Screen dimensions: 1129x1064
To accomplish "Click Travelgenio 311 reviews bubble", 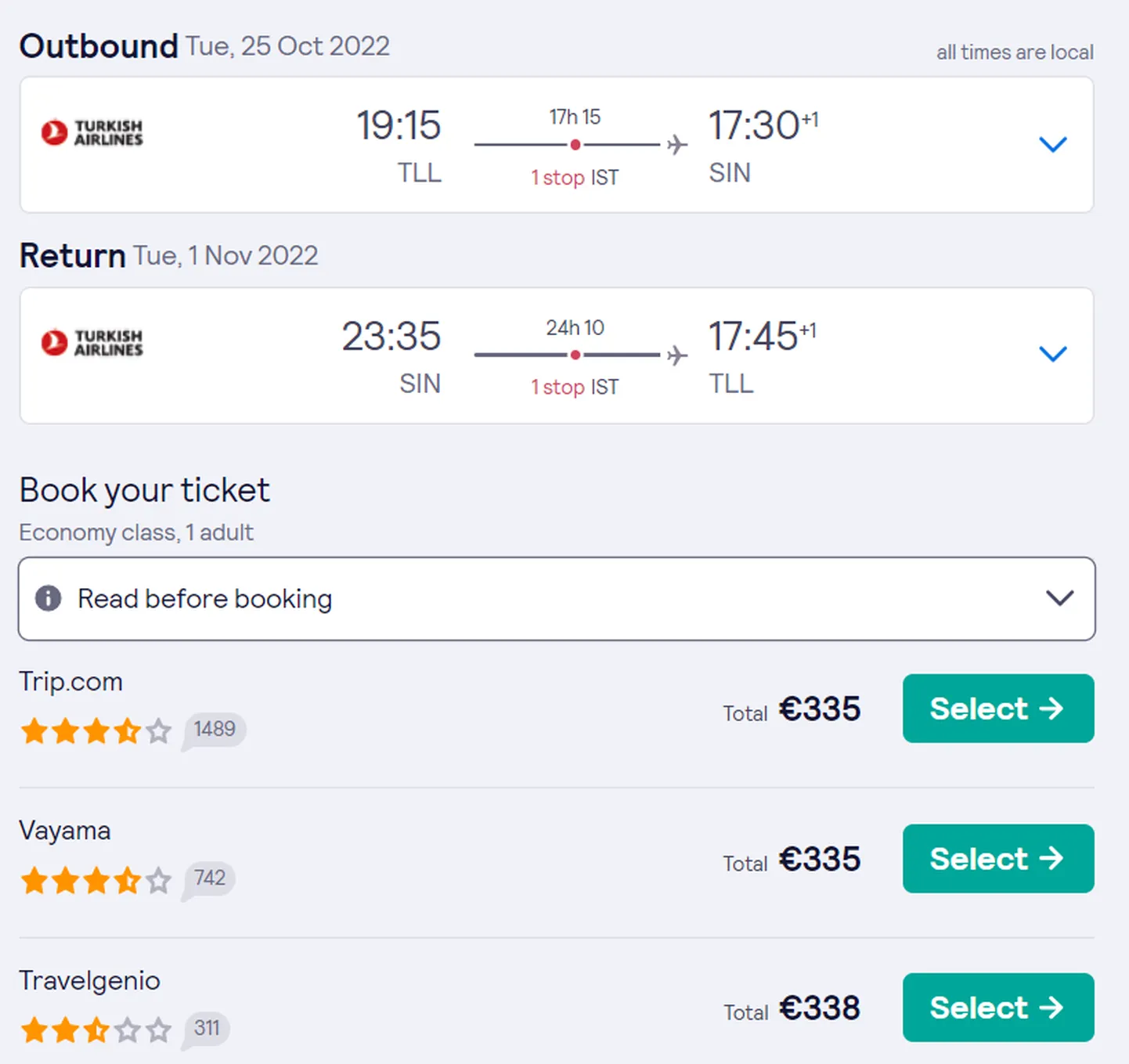I will click(206, 1030).
